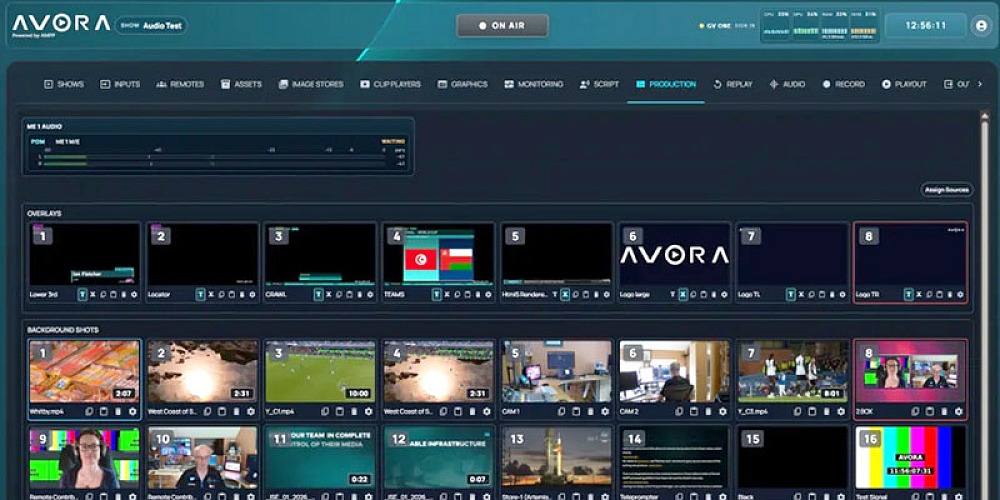Open settings gear for Lower 3rd overlay
The width and height of the screenshot is (1000, 500).
(133, 295)
